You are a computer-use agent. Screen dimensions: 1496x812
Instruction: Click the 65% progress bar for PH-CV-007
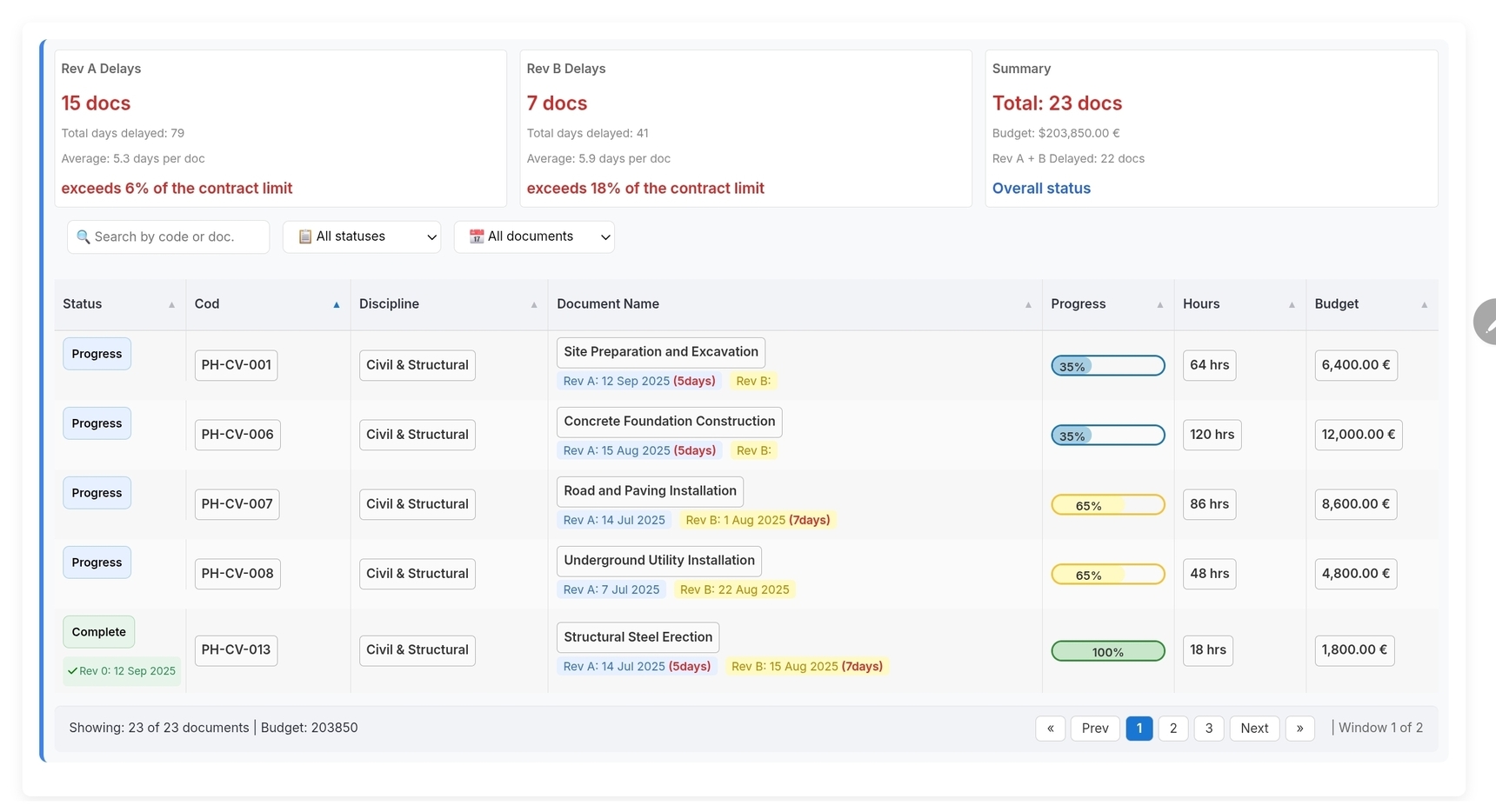[1108, 505]
